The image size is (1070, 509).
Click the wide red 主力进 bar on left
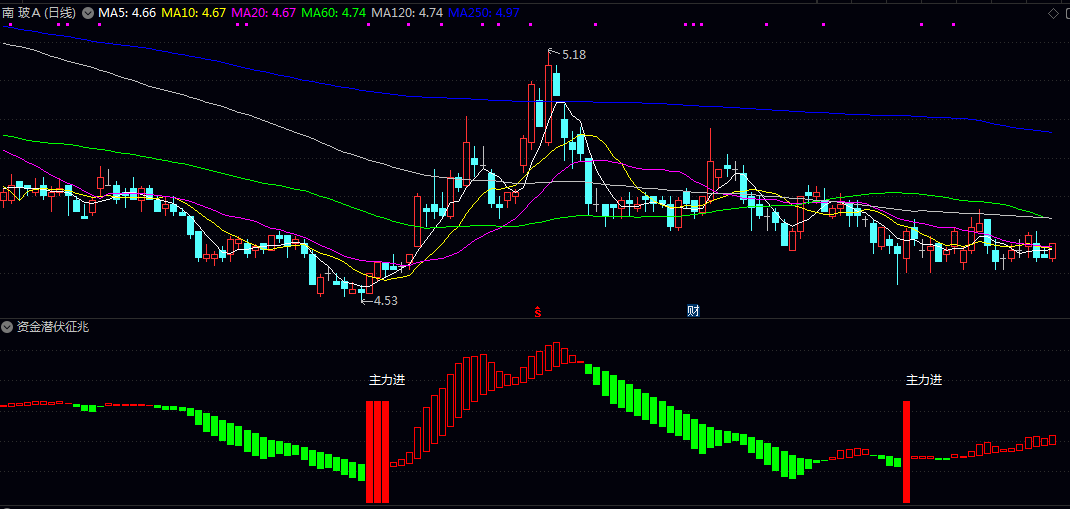(377, 452)
